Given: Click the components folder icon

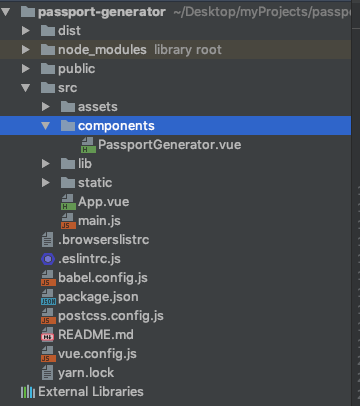Looking at the screenshot, I should 68,126.
